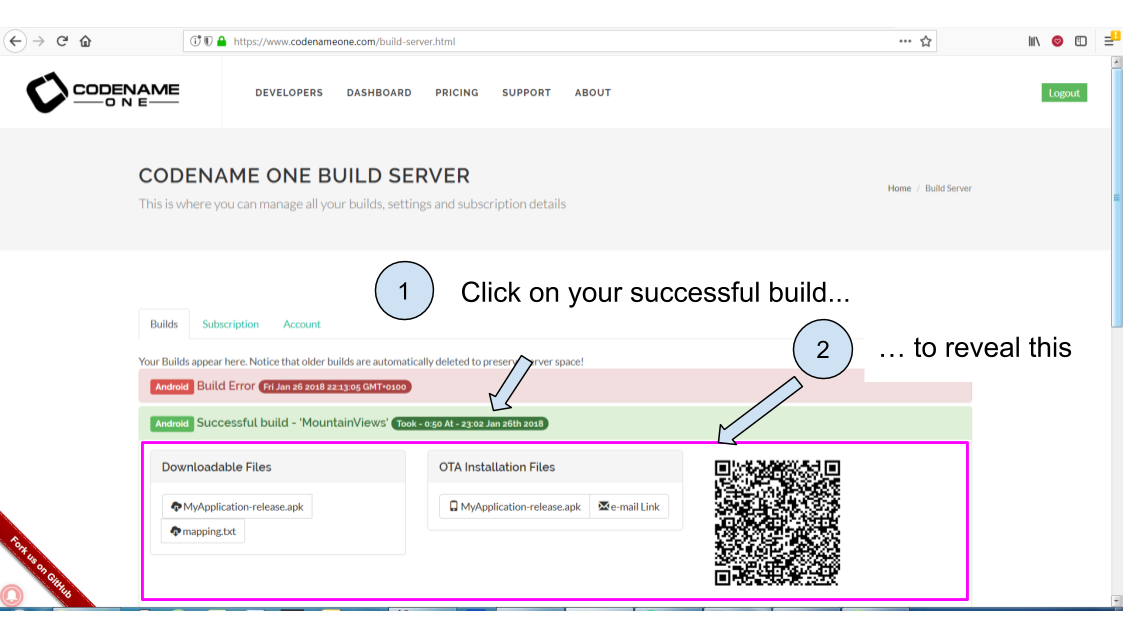Image resolution: width=1123 pixels, height=638 pixels.
Task: Click the scrollbar down arrow
Action: coord(1117,601)
